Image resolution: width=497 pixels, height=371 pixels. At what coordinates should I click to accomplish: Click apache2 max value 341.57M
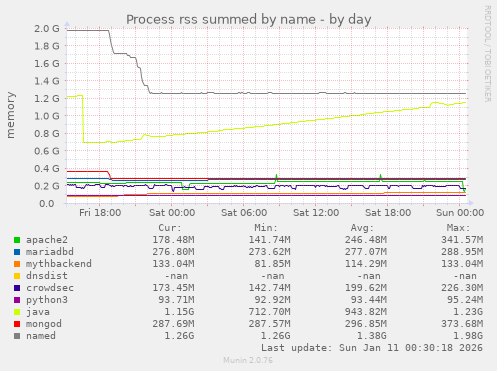[462, 240]
